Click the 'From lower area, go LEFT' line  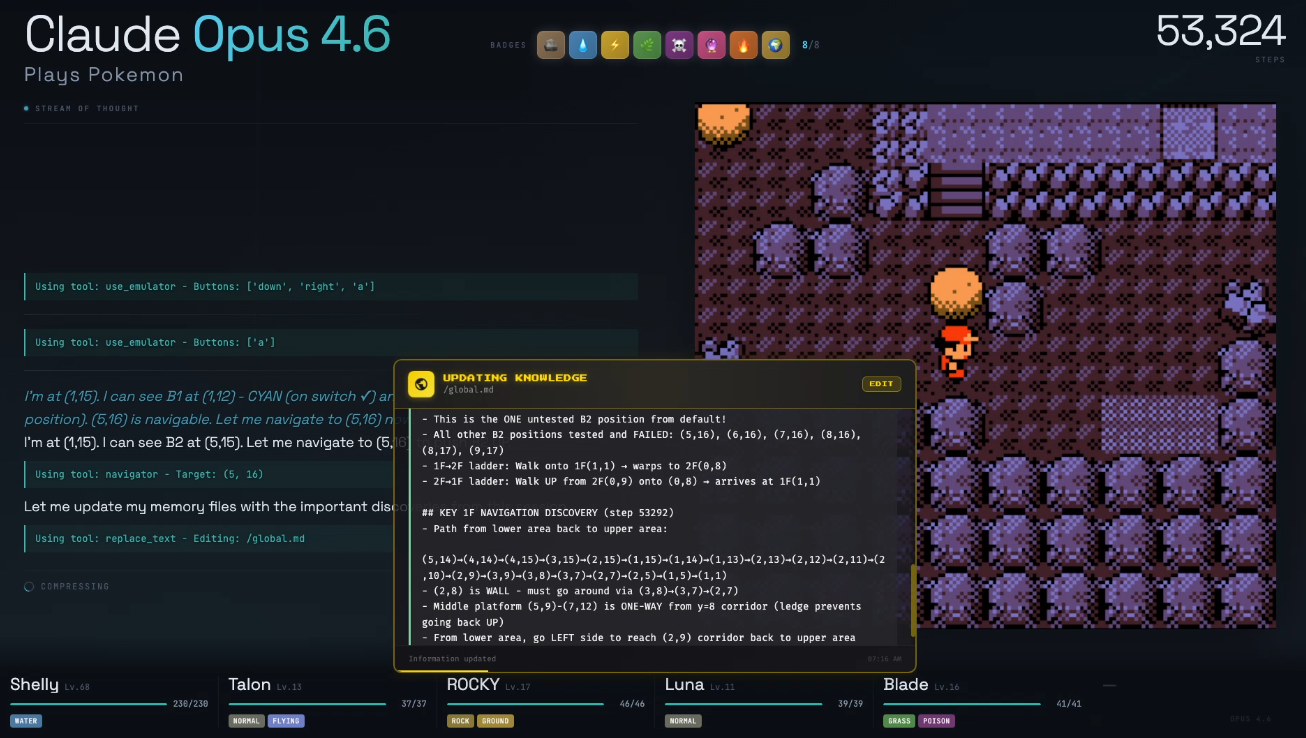pyautogui.click(x=638, y=637)
